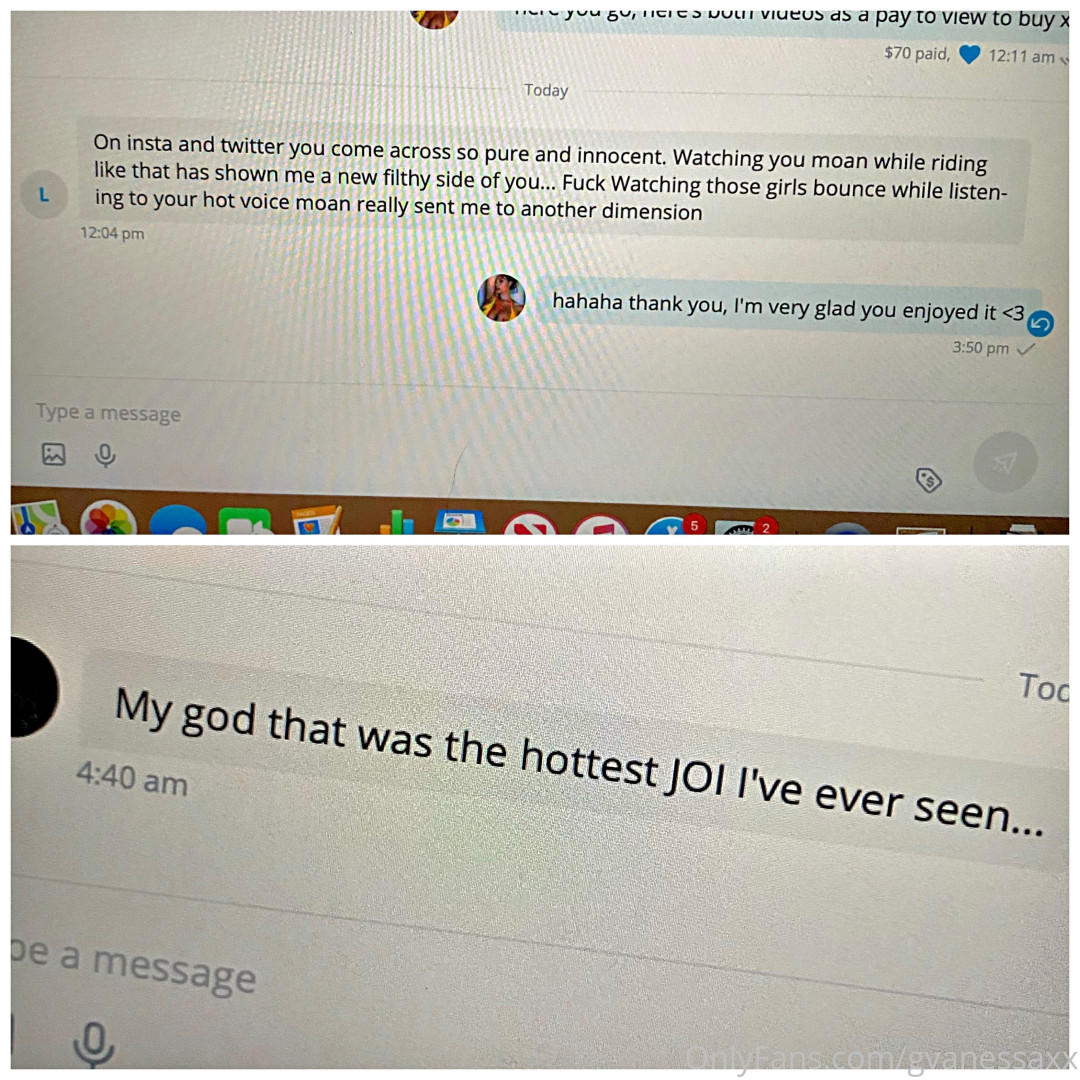The width and height of the screenshot is (1080, 1080).
Task: Open Pages from the dock
Action: 316,520
